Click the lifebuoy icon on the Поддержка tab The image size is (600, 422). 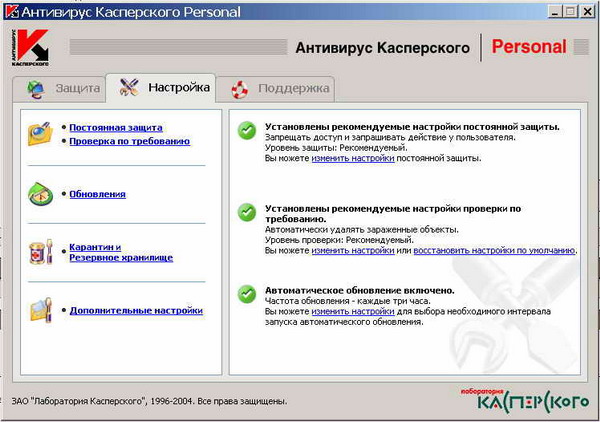pos(240,90)
